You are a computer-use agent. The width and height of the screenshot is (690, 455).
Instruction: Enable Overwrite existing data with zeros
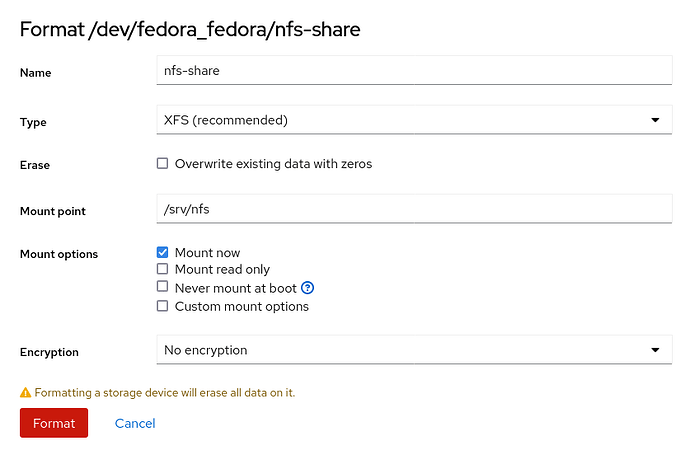click(x=163, y=164)
